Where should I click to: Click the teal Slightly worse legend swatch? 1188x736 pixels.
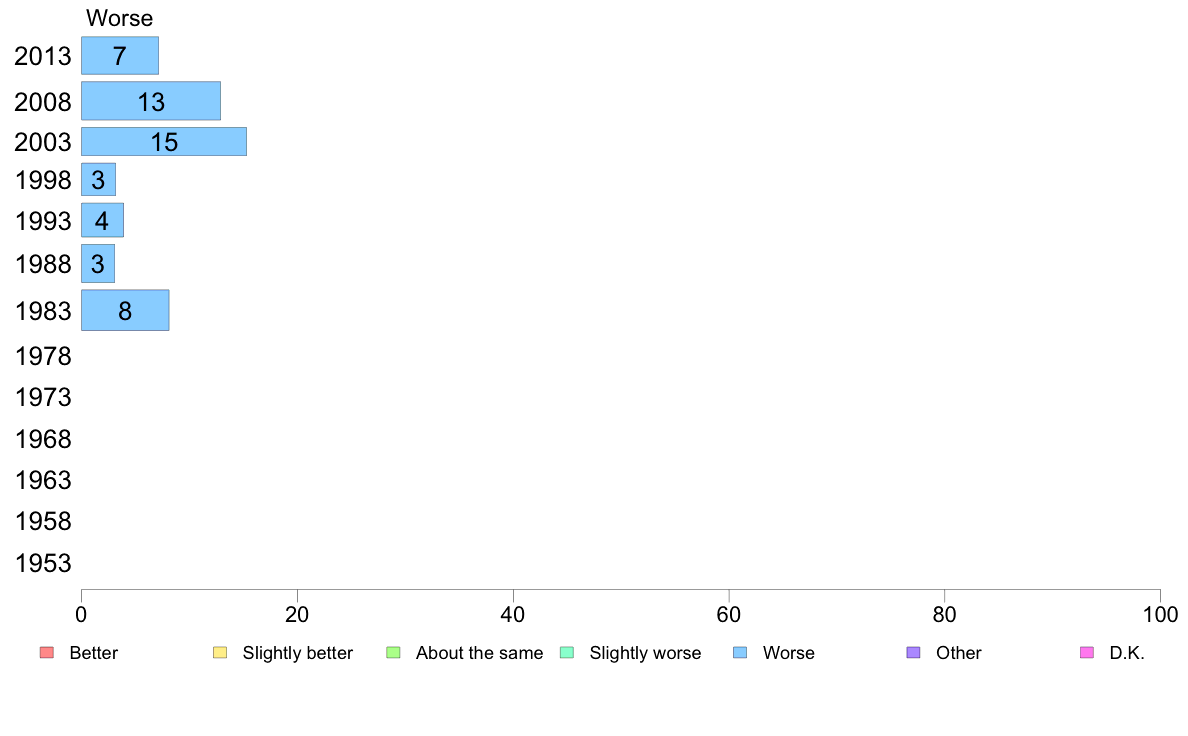pyautogui.click(x=567, y=653)
